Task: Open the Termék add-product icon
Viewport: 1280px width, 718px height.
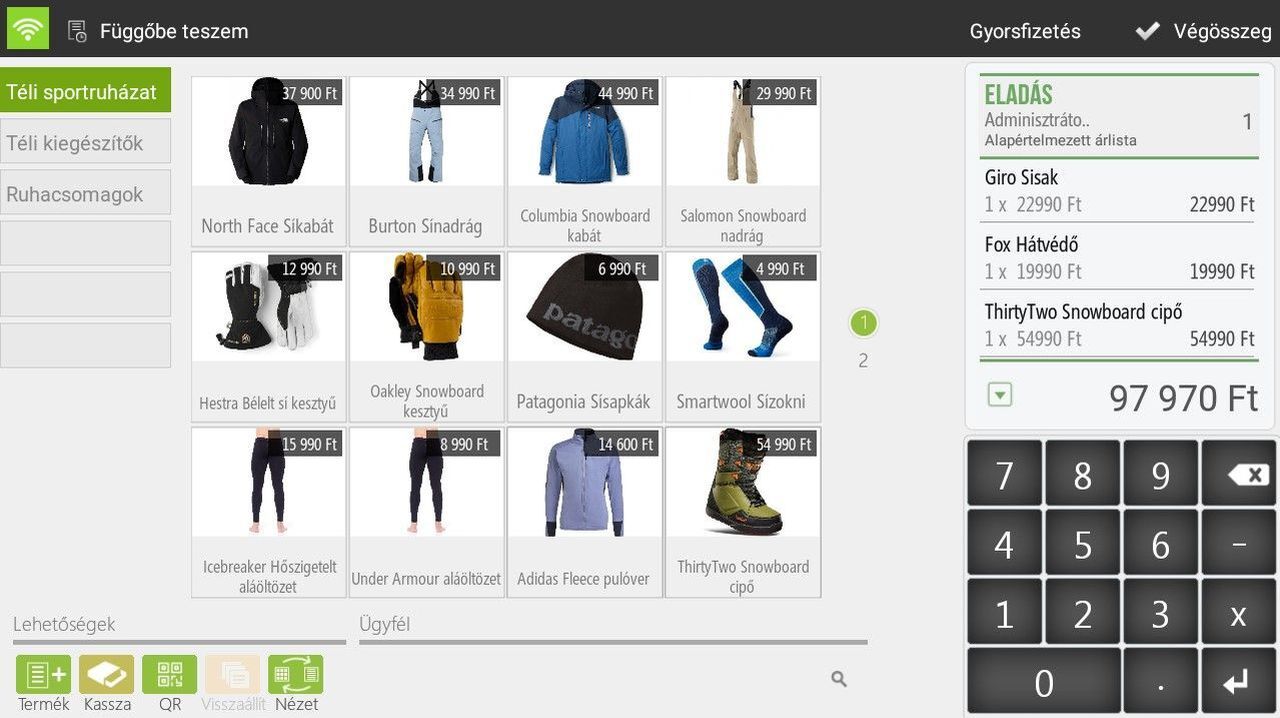Action: (x=43, y=675)
